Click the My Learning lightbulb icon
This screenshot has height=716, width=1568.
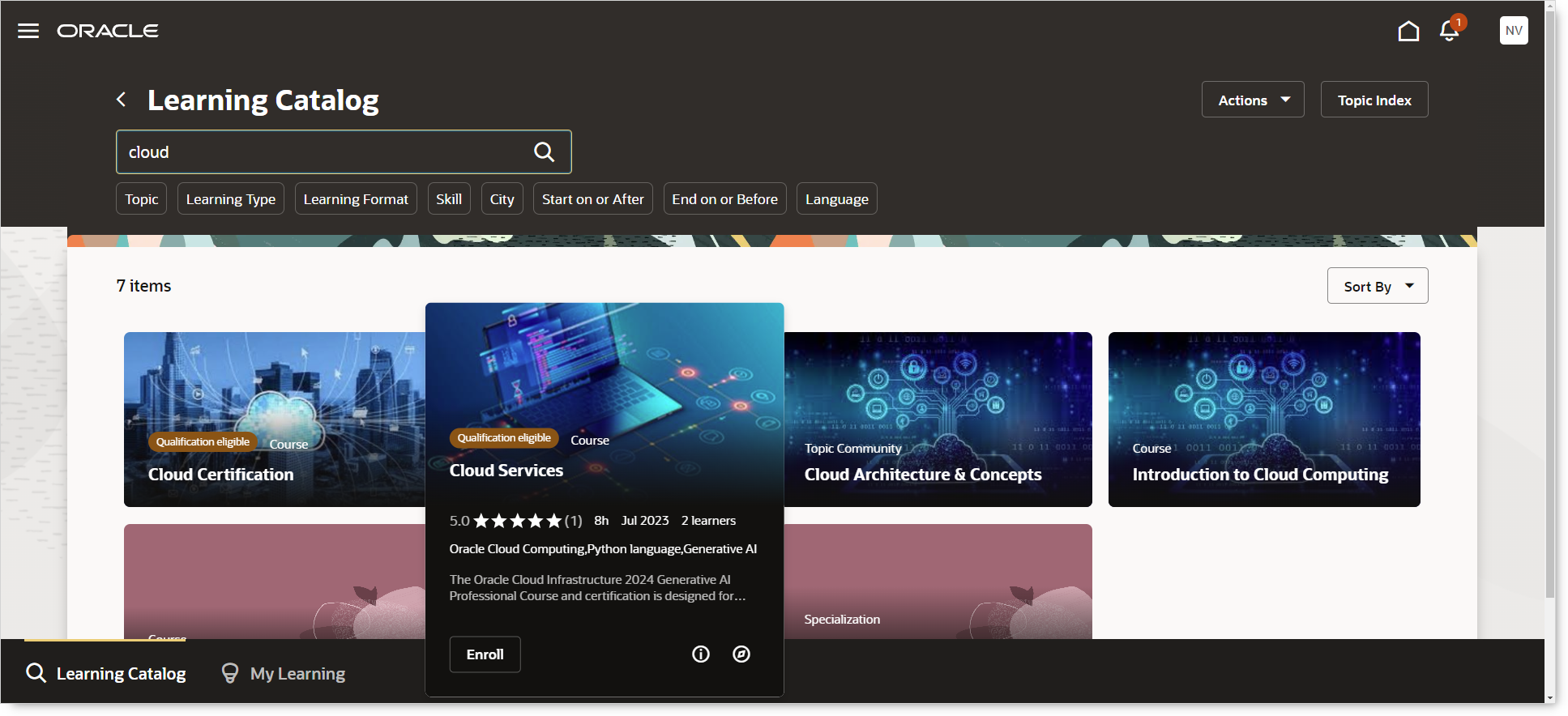[x=230, y=674]
